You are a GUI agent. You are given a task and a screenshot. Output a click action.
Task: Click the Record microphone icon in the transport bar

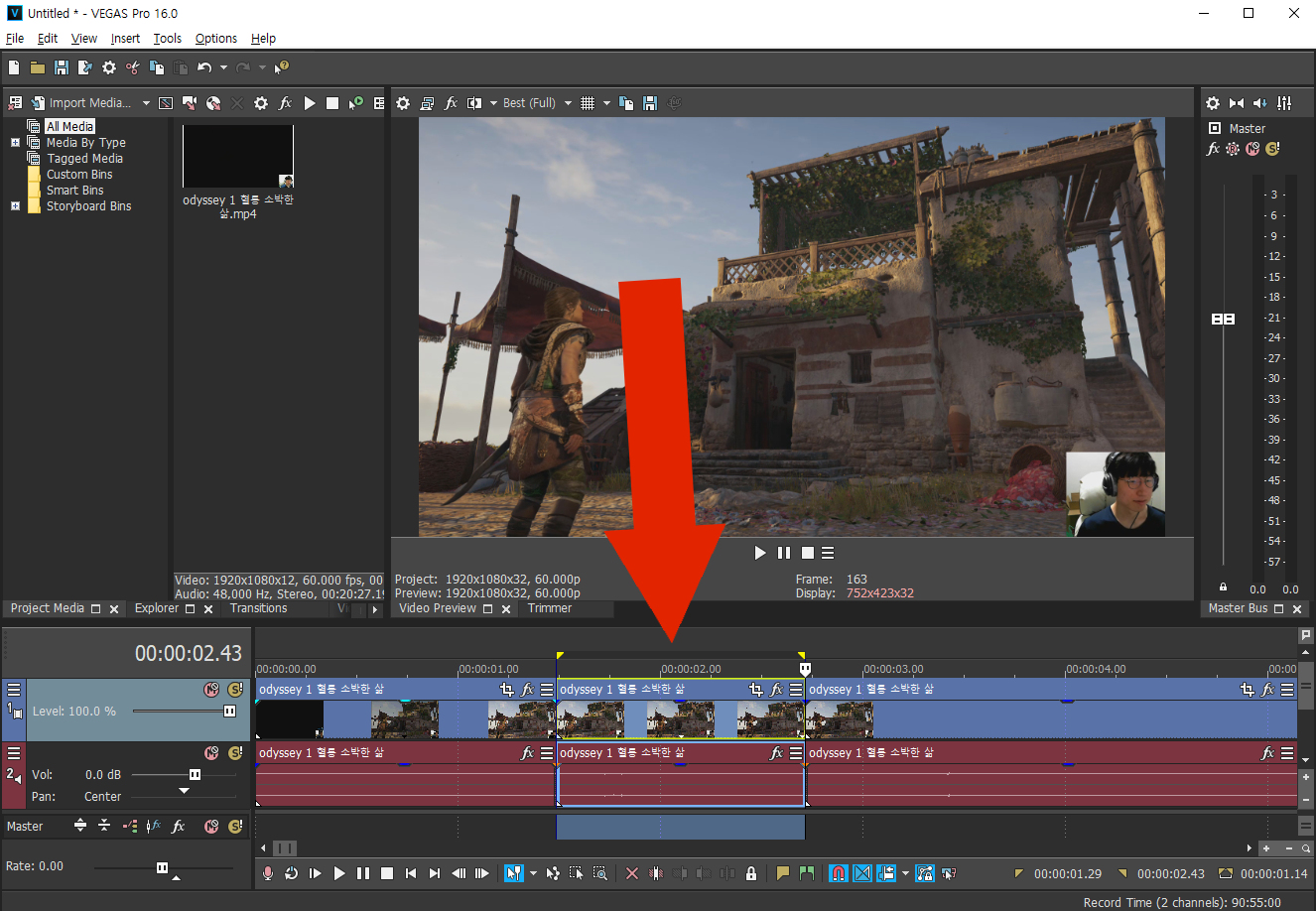pos(268,873)
